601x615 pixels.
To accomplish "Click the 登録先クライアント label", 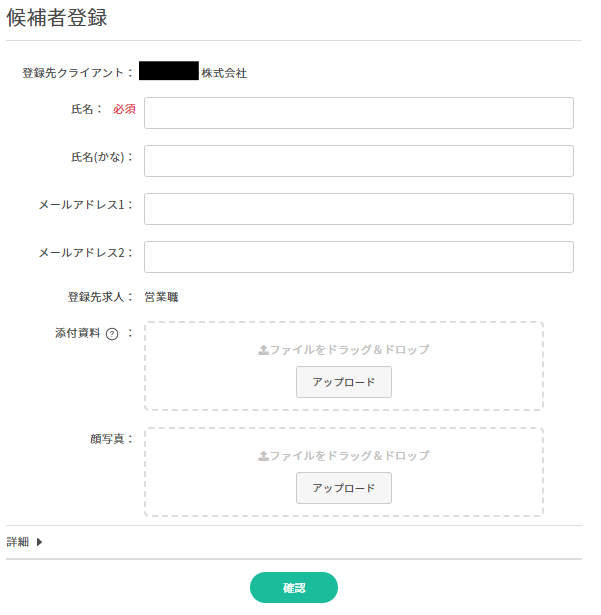I will click(76, 73).
